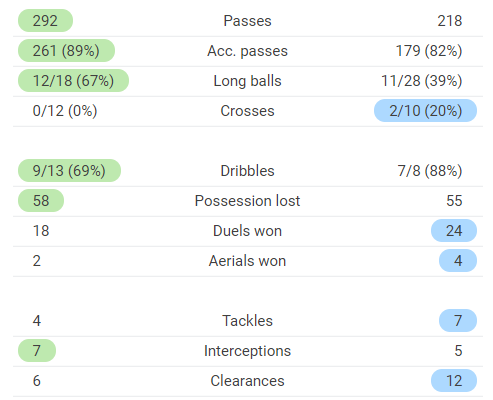
Task: Click the Interceptions stat label
Action: [247, 351]
